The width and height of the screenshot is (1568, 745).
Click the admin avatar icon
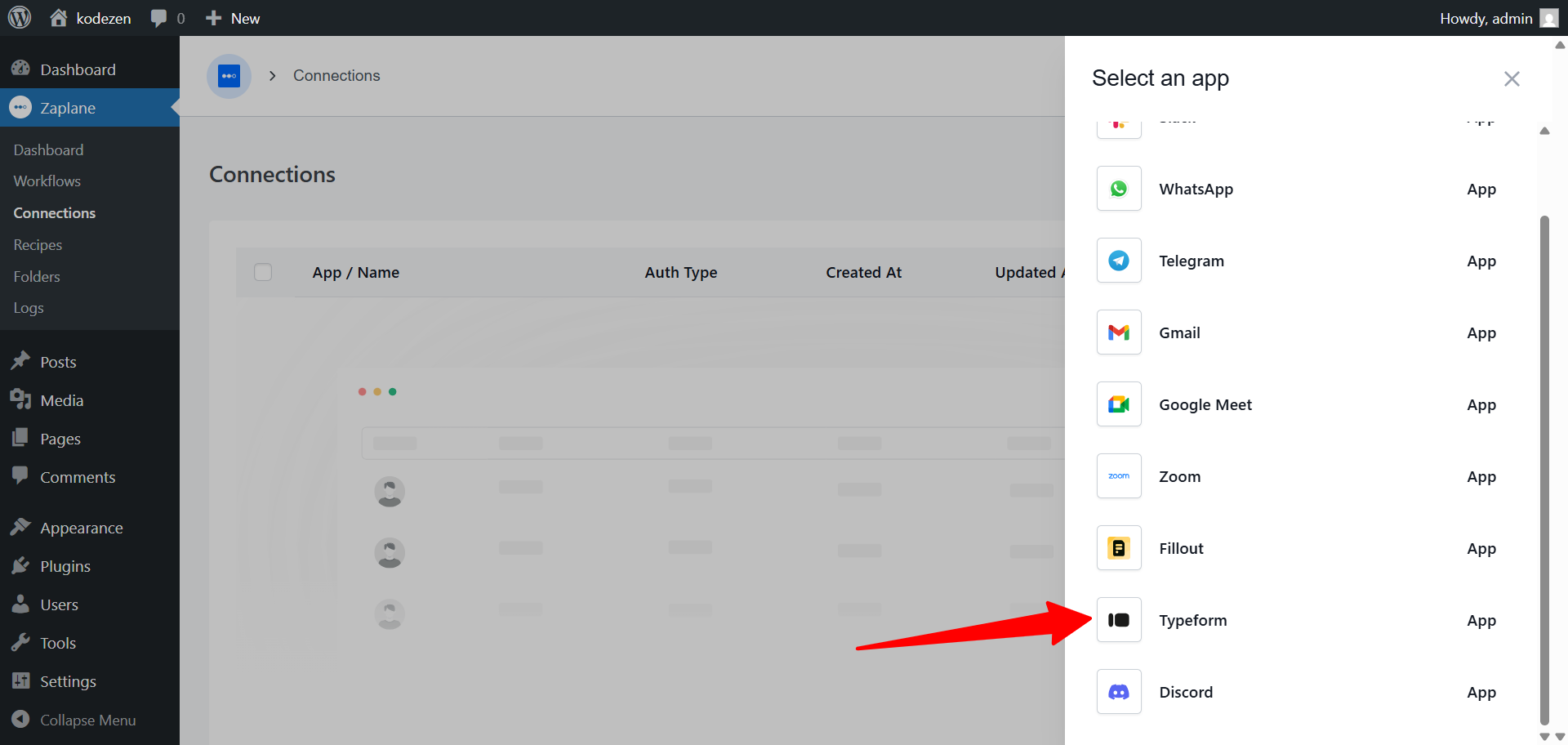click(1549, 18)
